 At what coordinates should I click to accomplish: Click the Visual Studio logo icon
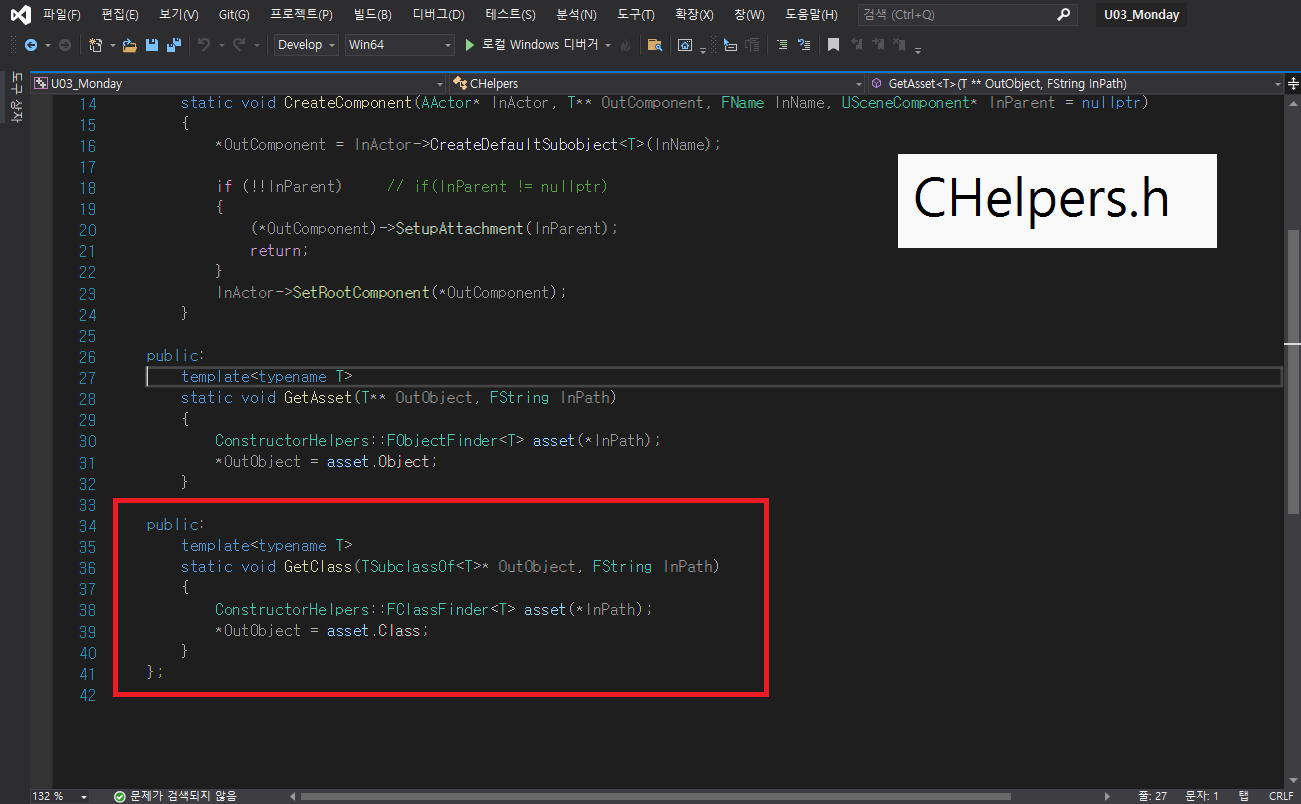[x=20, y=15]
